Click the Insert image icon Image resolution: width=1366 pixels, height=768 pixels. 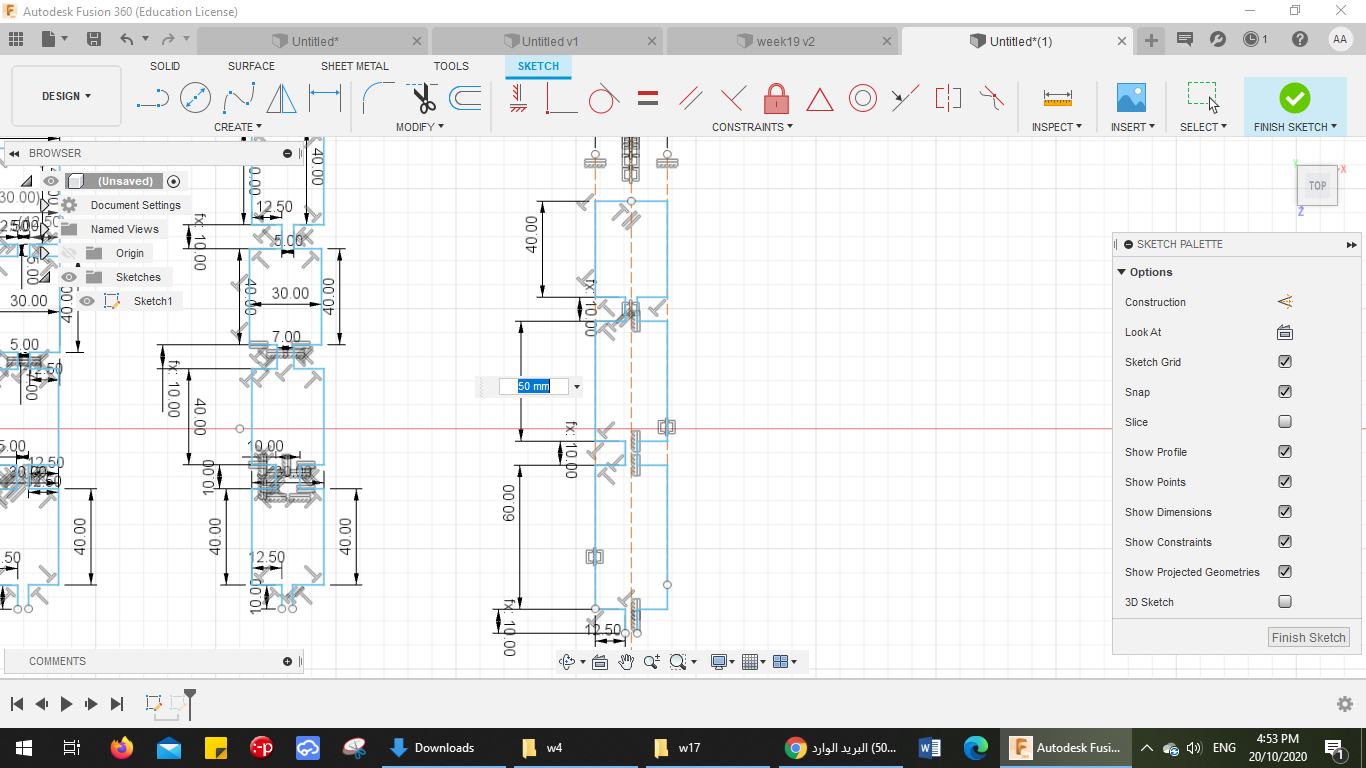click(x=1131, y=98)
